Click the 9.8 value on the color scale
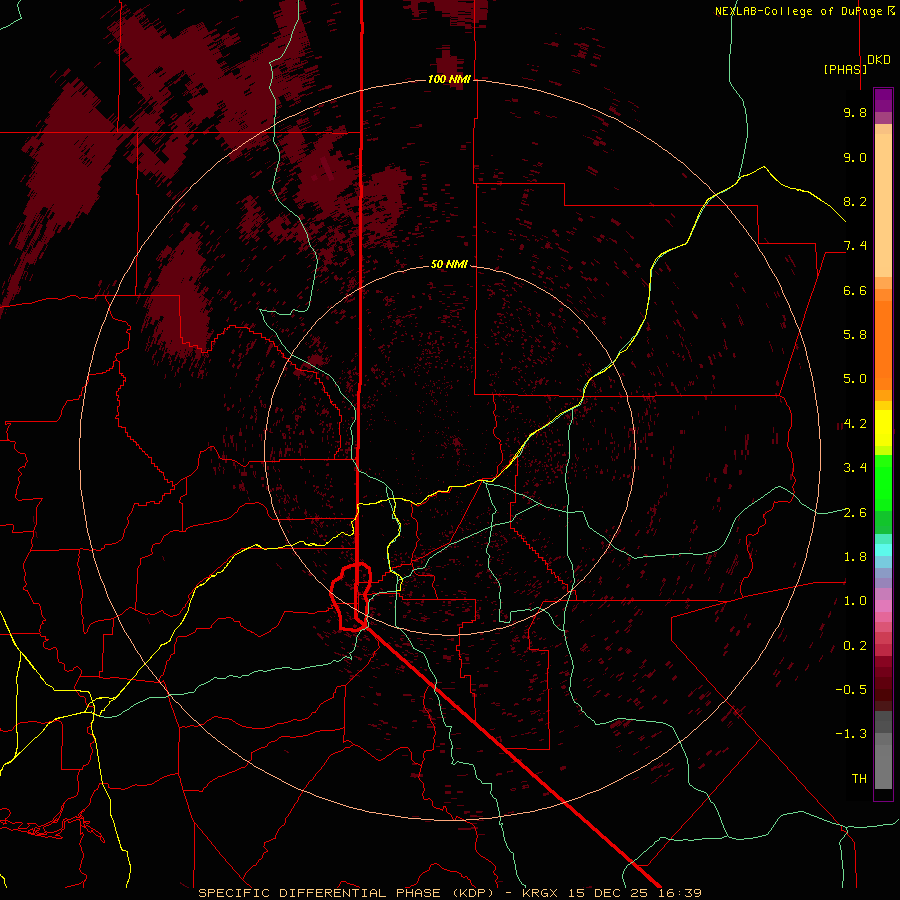Image resolution: width=900 pixels, height=900 pixels. 855,112
